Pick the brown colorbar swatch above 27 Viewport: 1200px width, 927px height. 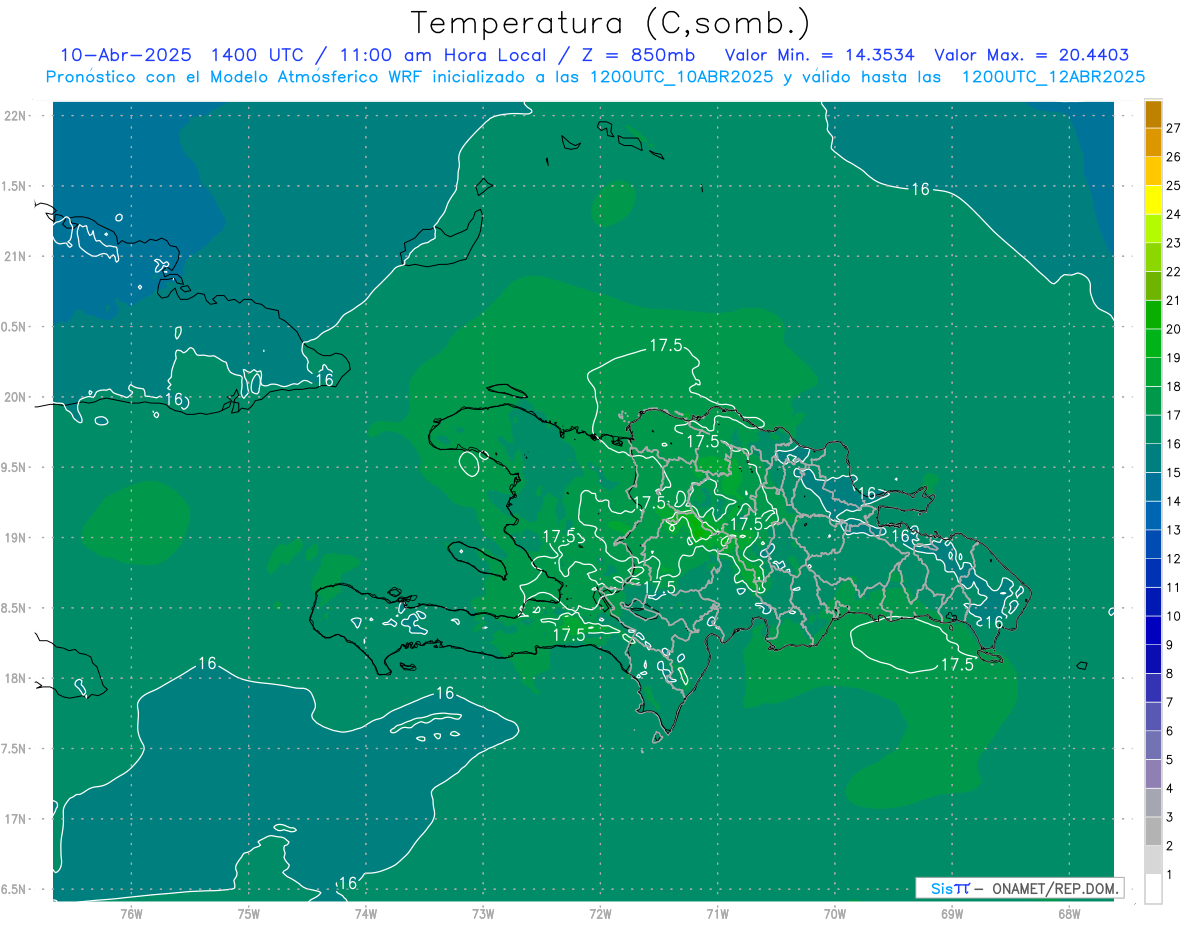click(1153, 114)
